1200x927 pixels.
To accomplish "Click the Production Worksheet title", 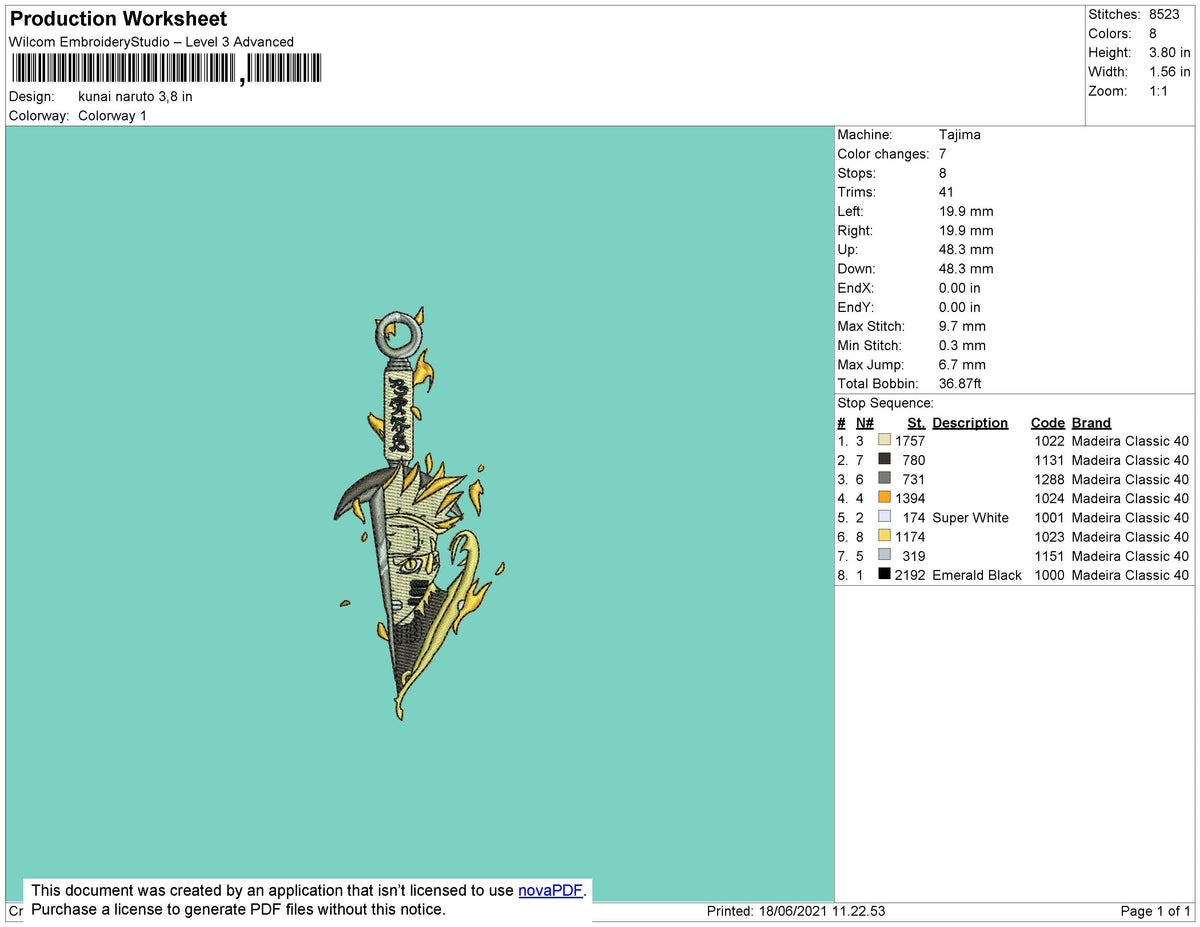I will tap(118, 19).
